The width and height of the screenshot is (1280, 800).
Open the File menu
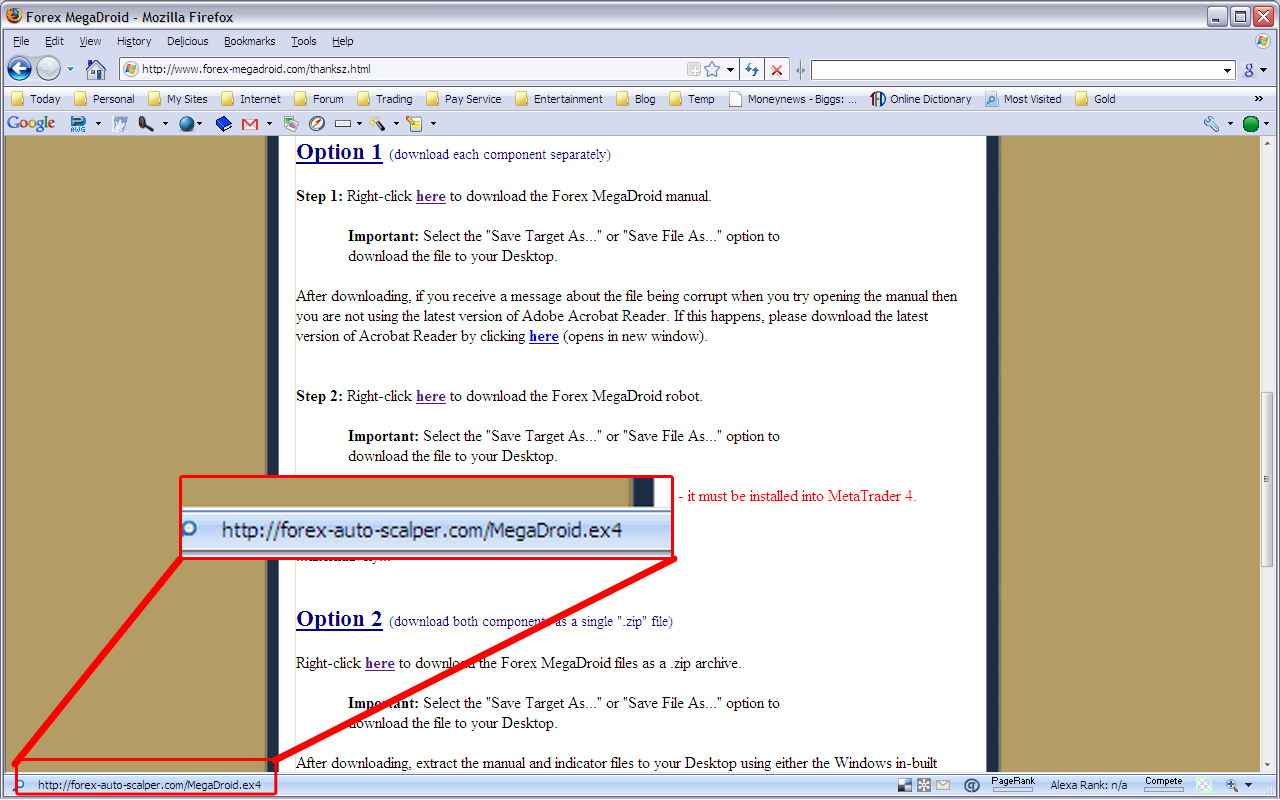click(x=21, y=41)
